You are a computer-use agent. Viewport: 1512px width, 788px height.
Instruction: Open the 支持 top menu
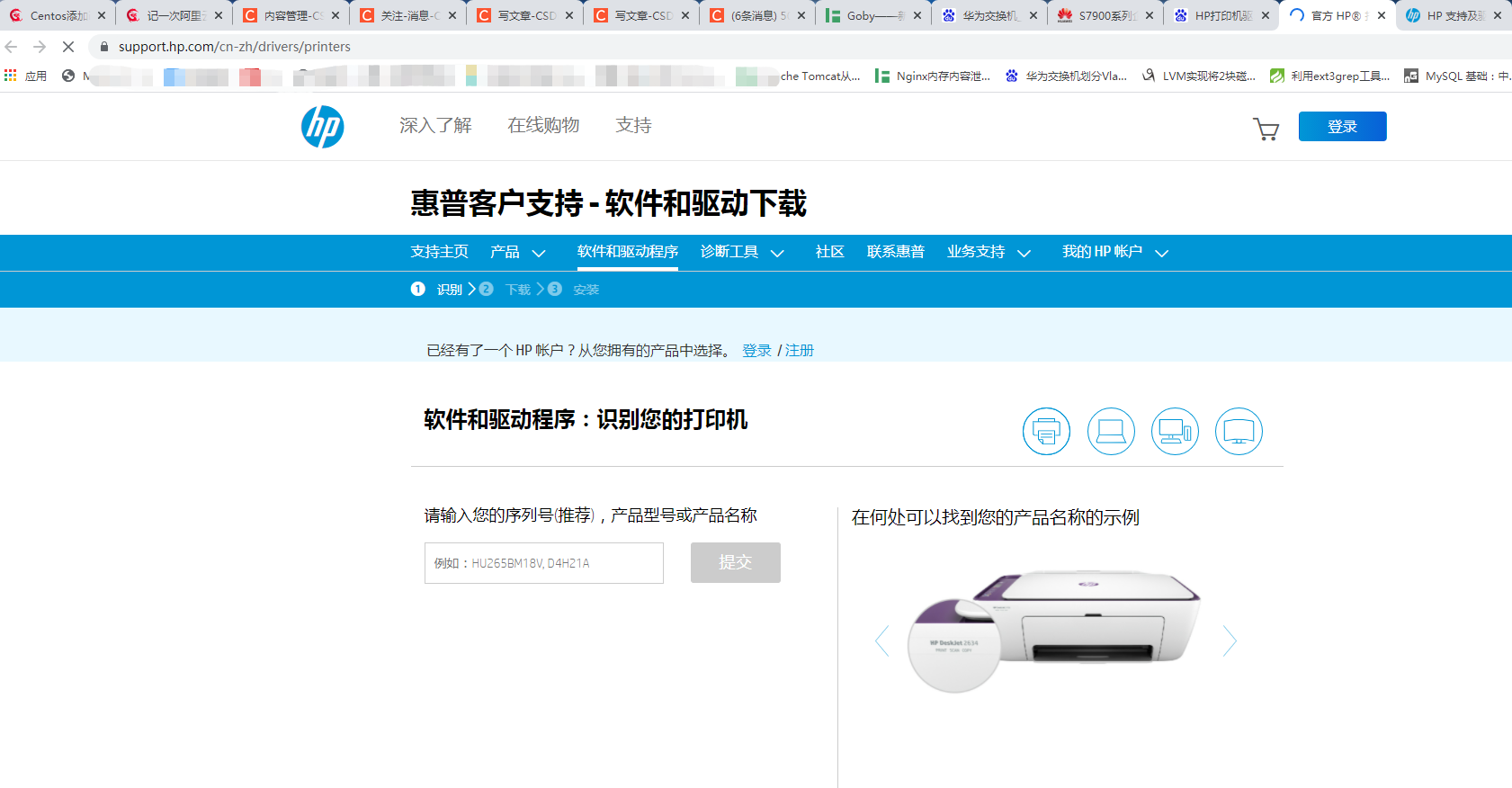click(633, 126)
